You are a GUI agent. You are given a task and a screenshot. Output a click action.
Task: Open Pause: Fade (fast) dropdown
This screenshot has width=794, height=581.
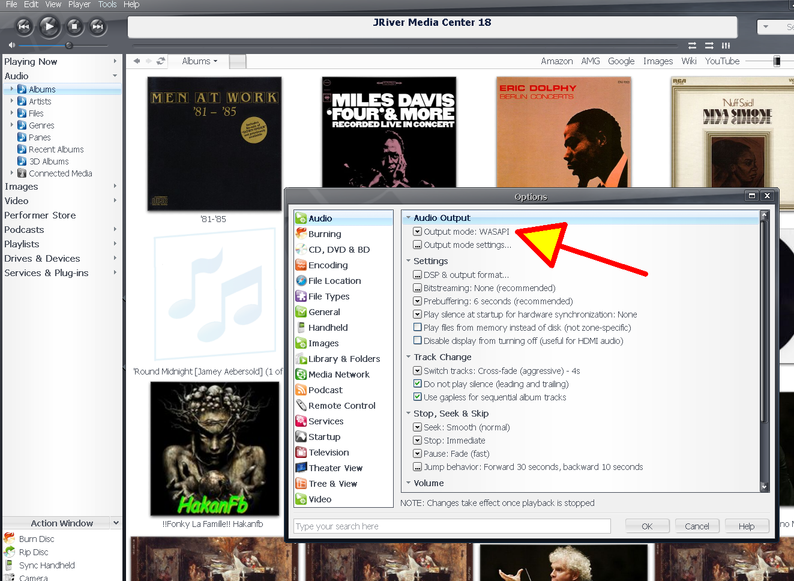click(x=417, y=454)
